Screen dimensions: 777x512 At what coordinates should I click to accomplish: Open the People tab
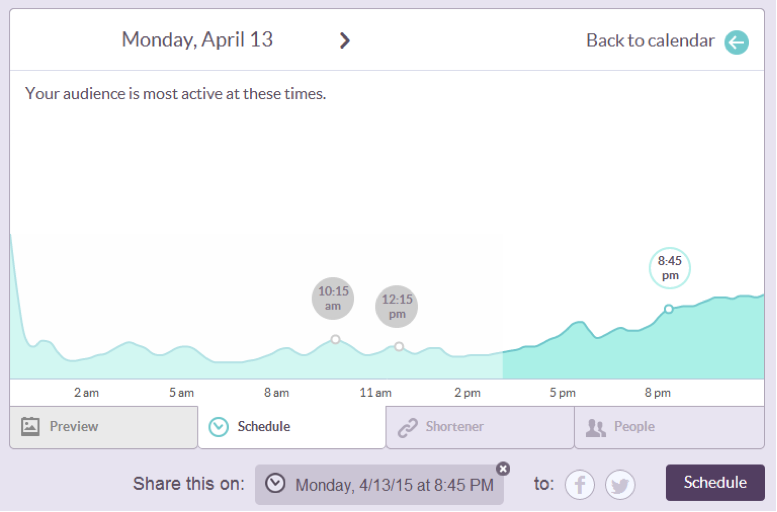pyautogui.click(x=668, y=427)
